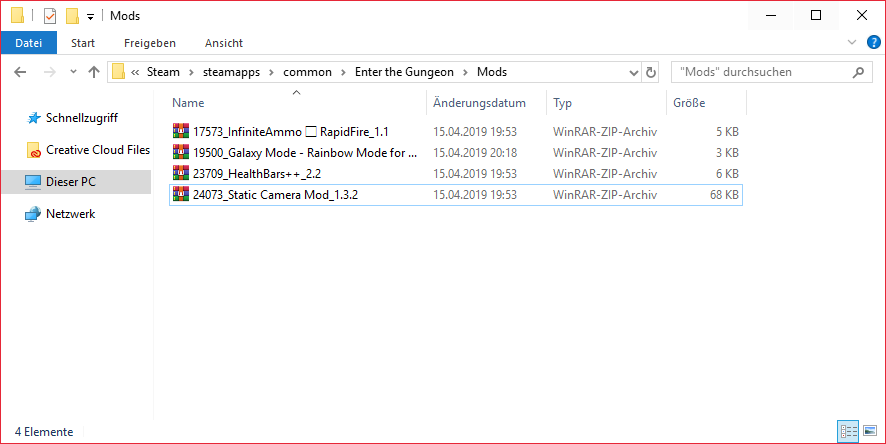This screenshot has height=444, width=886.
Task: Click the window folder icon in title bar
Action: (x=18, y=15)
